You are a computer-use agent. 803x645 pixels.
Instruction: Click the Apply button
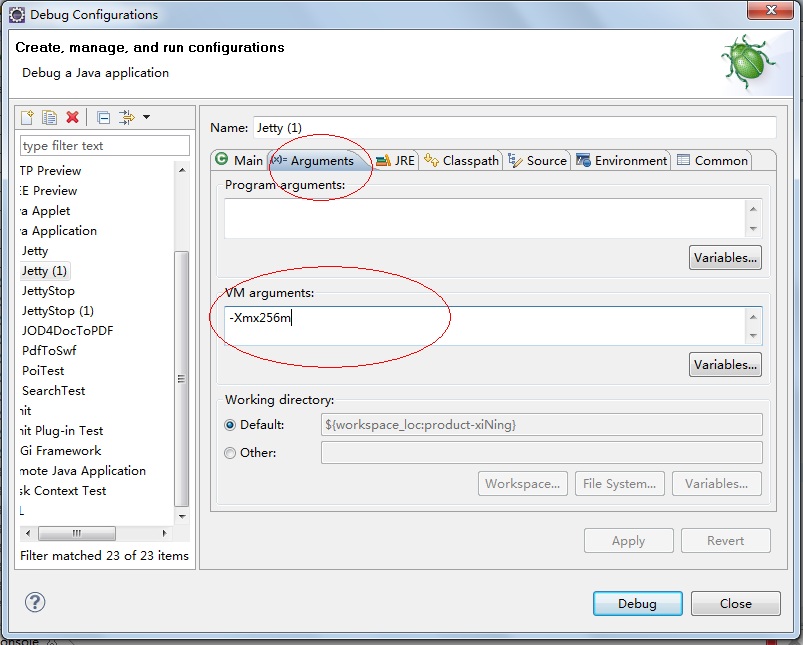pyautogui.click(x=628, y=540)
